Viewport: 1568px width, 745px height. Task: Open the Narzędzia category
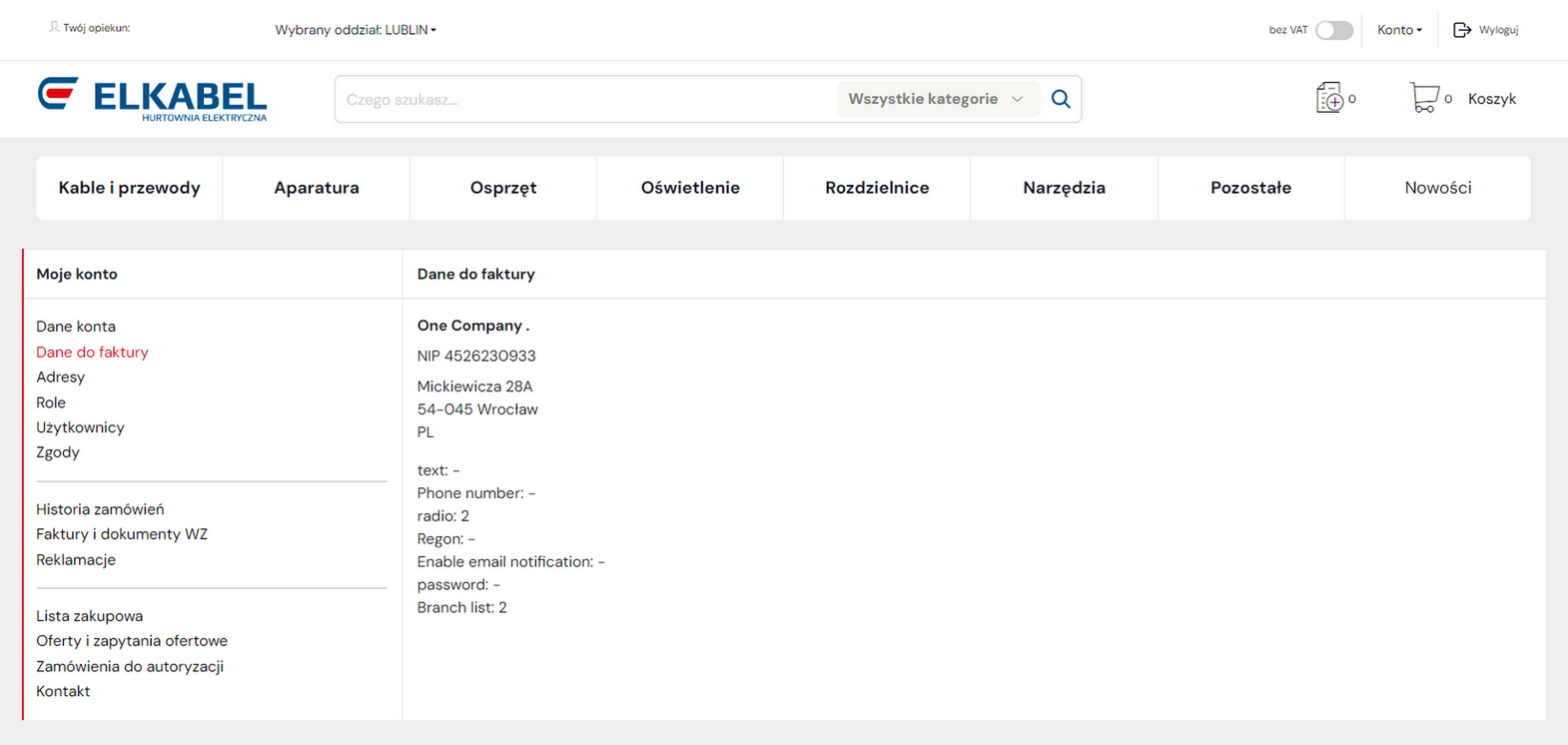(1064, 188)
